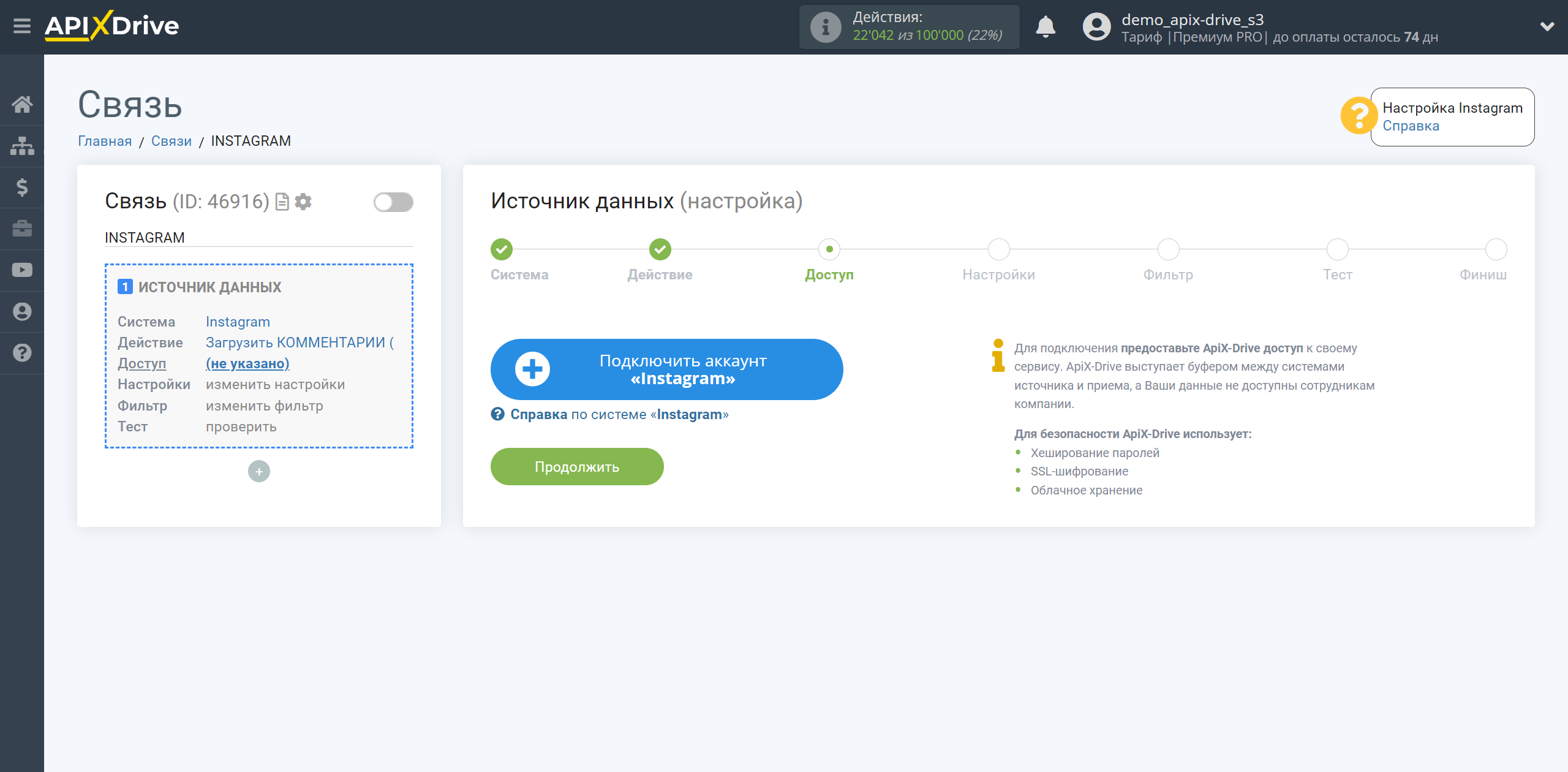This screenshot has height=772, width=1568.
Task: Open connection settings gear icon
Action: (x=303, y=202)
